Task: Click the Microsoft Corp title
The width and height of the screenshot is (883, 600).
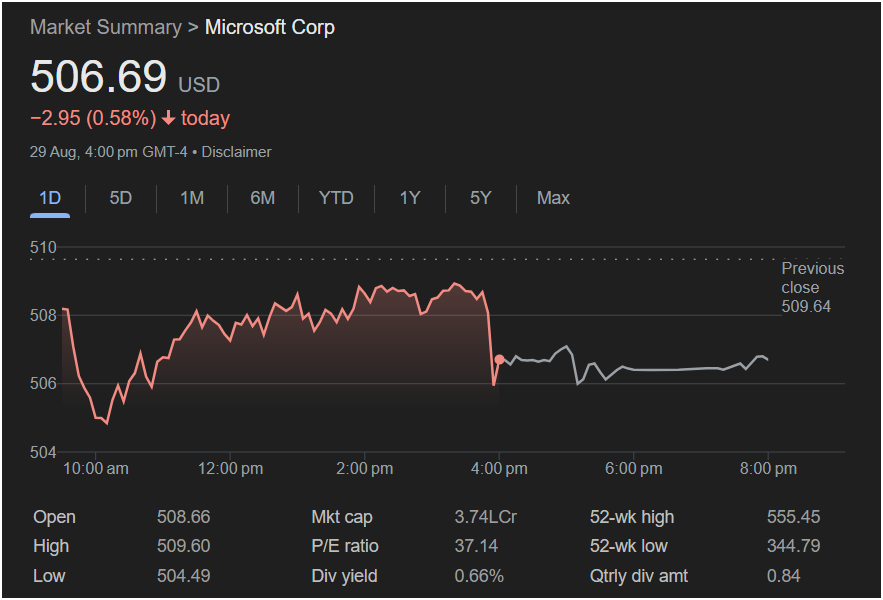Action: coord(270,27)
